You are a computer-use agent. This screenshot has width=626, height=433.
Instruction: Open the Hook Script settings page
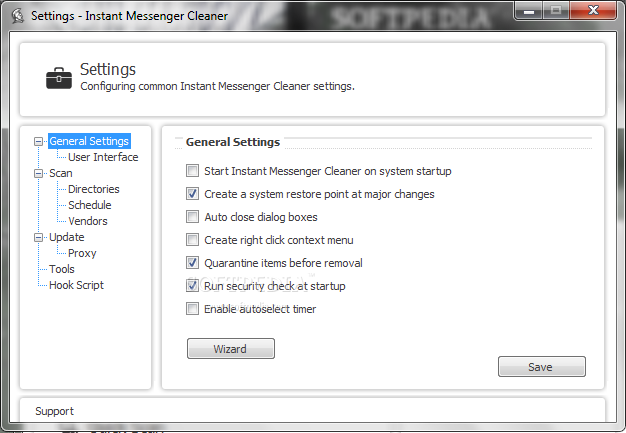click(76, 285)
